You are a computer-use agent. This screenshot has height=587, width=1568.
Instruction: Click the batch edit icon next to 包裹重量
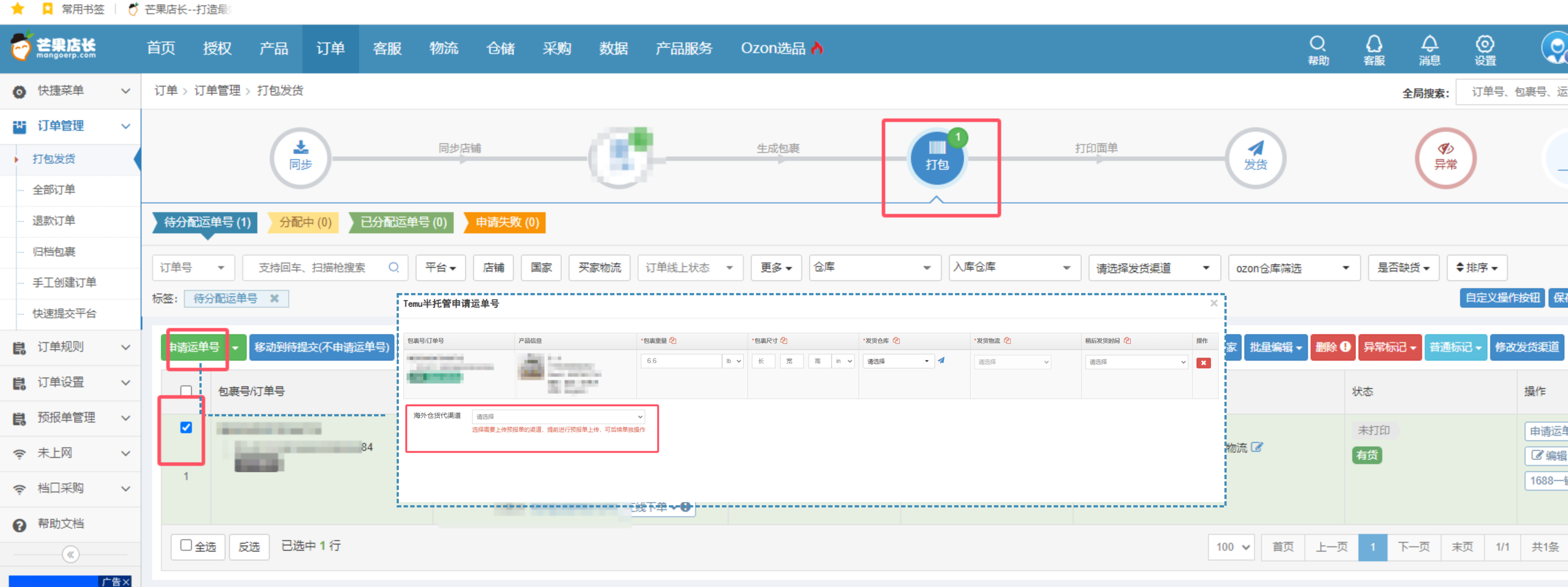coord(673,341)
